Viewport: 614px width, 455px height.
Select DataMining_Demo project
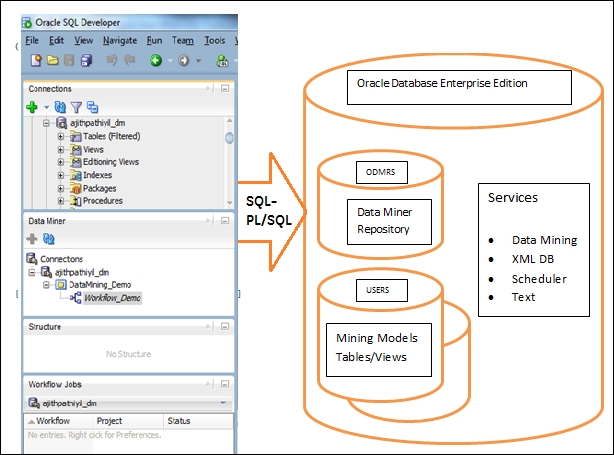pyautogui.click(x=100, y=285)
